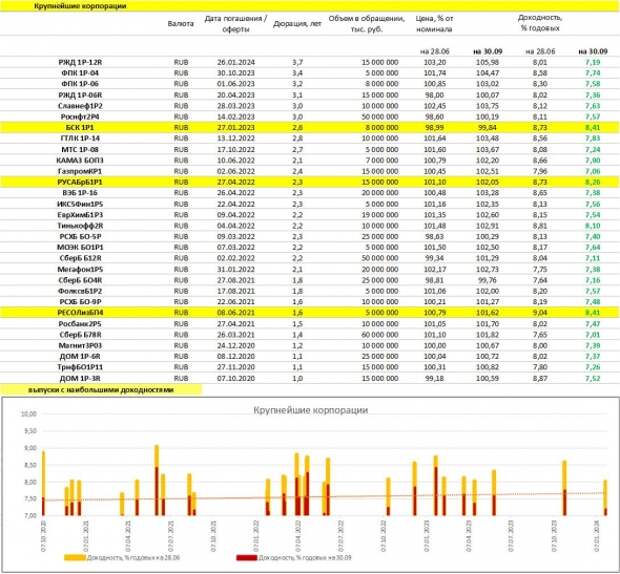Click the "на 28.06" subheader under Доходность
620x574 pixels.
540,51
